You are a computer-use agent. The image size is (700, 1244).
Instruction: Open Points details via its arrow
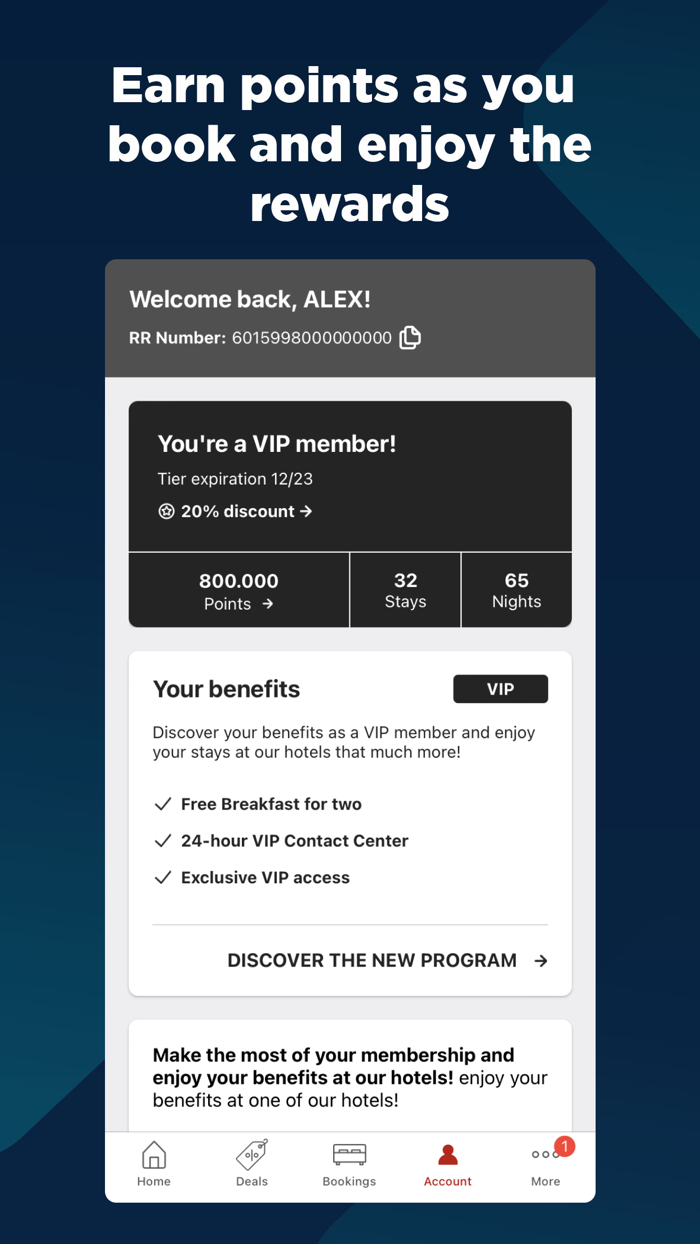[267, 603]
